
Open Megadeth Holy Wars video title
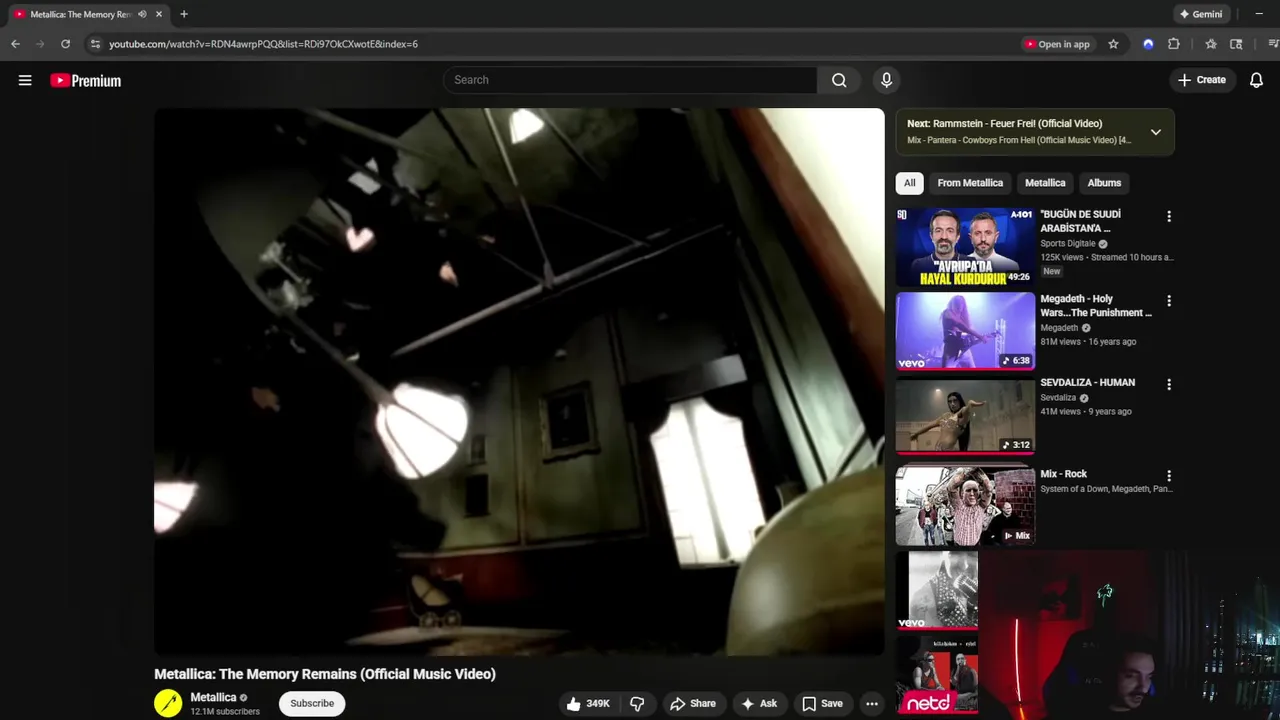pos(1096,305)
